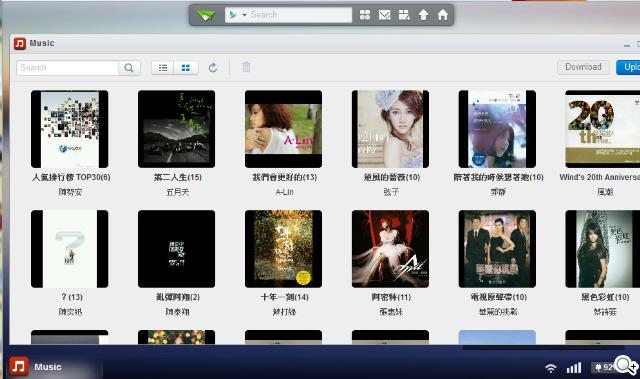The width and height of the screenshot is (640, 379).
Task: Click the Wind's 20th Anniversary title text
Action: coord(600,177)
